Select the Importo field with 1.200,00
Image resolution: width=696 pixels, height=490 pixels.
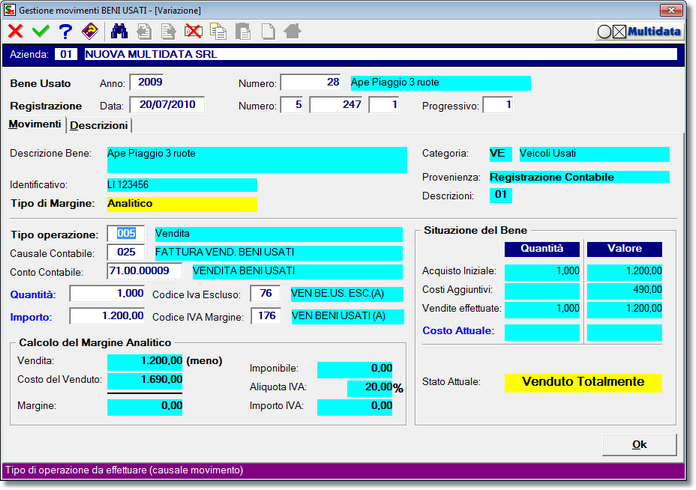pos(107,316)
